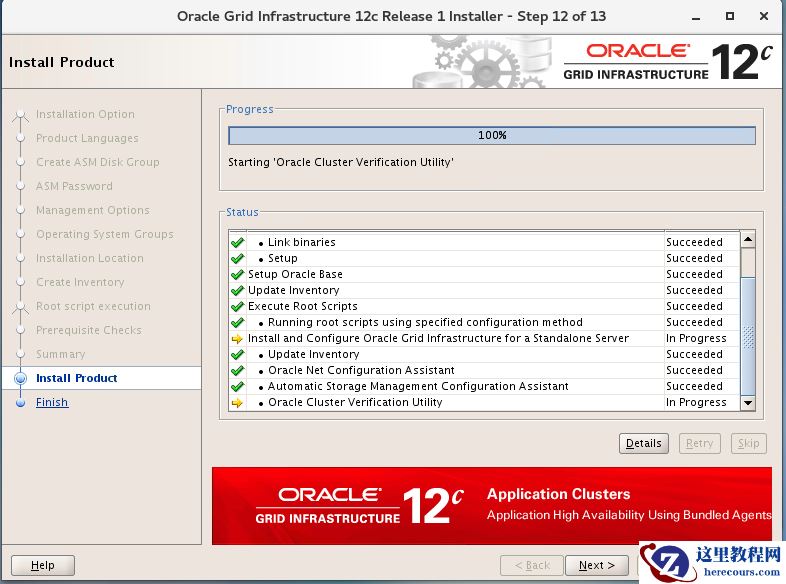Click checkmark beside Running root scripts row
Viewport: 786px width, 584px height.
(x=238, y=323)
